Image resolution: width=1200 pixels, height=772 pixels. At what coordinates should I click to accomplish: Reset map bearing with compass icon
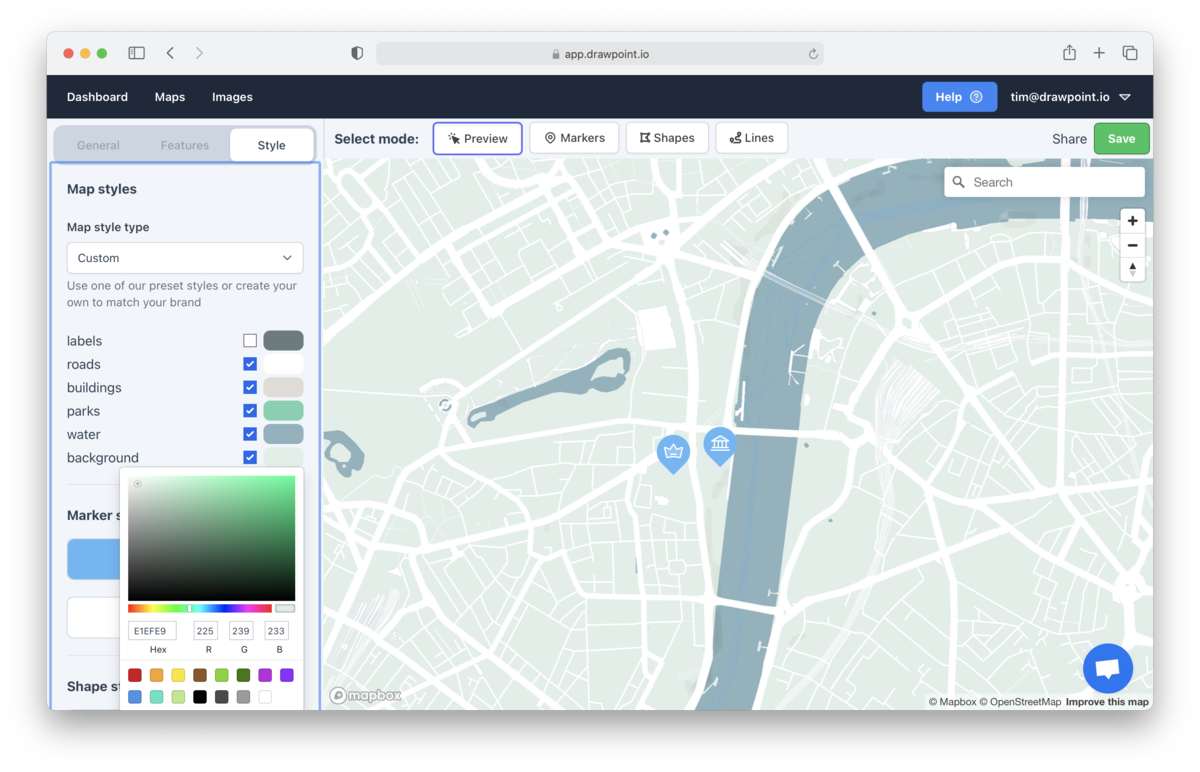click(1132, 269)
